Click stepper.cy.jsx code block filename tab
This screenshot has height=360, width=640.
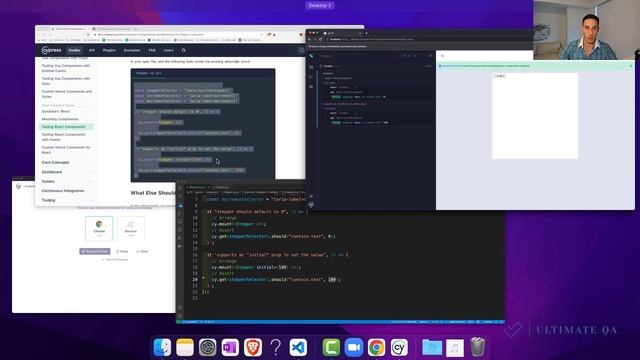point(148,73)
